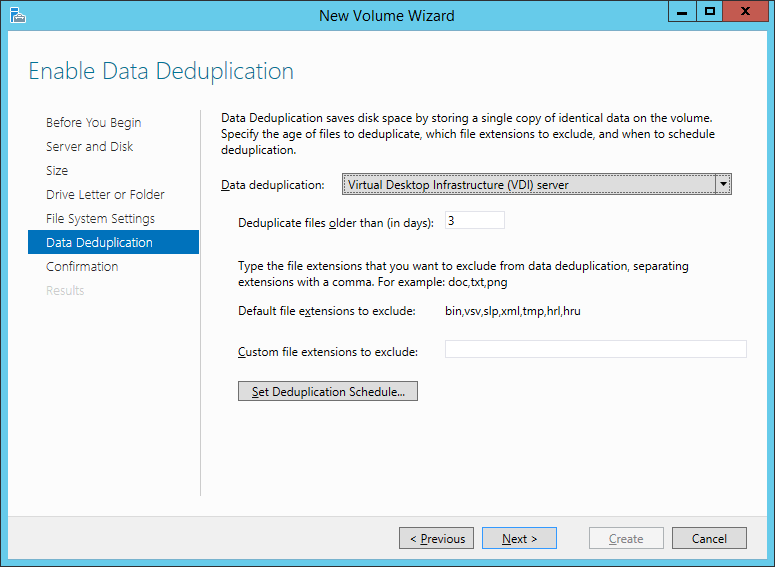Open the Data deduplication dropdown arrow
The height and width of the screenshot is (567, 775).
(x=723, y=184)
